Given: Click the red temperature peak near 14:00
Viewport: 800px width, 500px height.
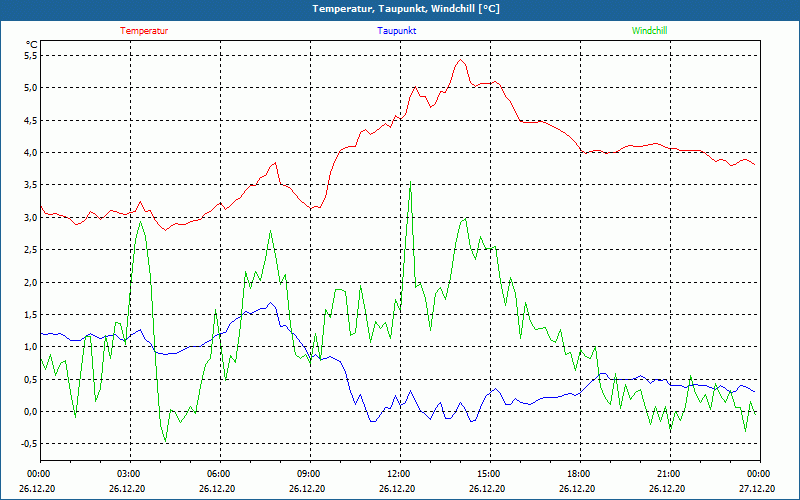Looking at the screenshot, I should (460, 60).
